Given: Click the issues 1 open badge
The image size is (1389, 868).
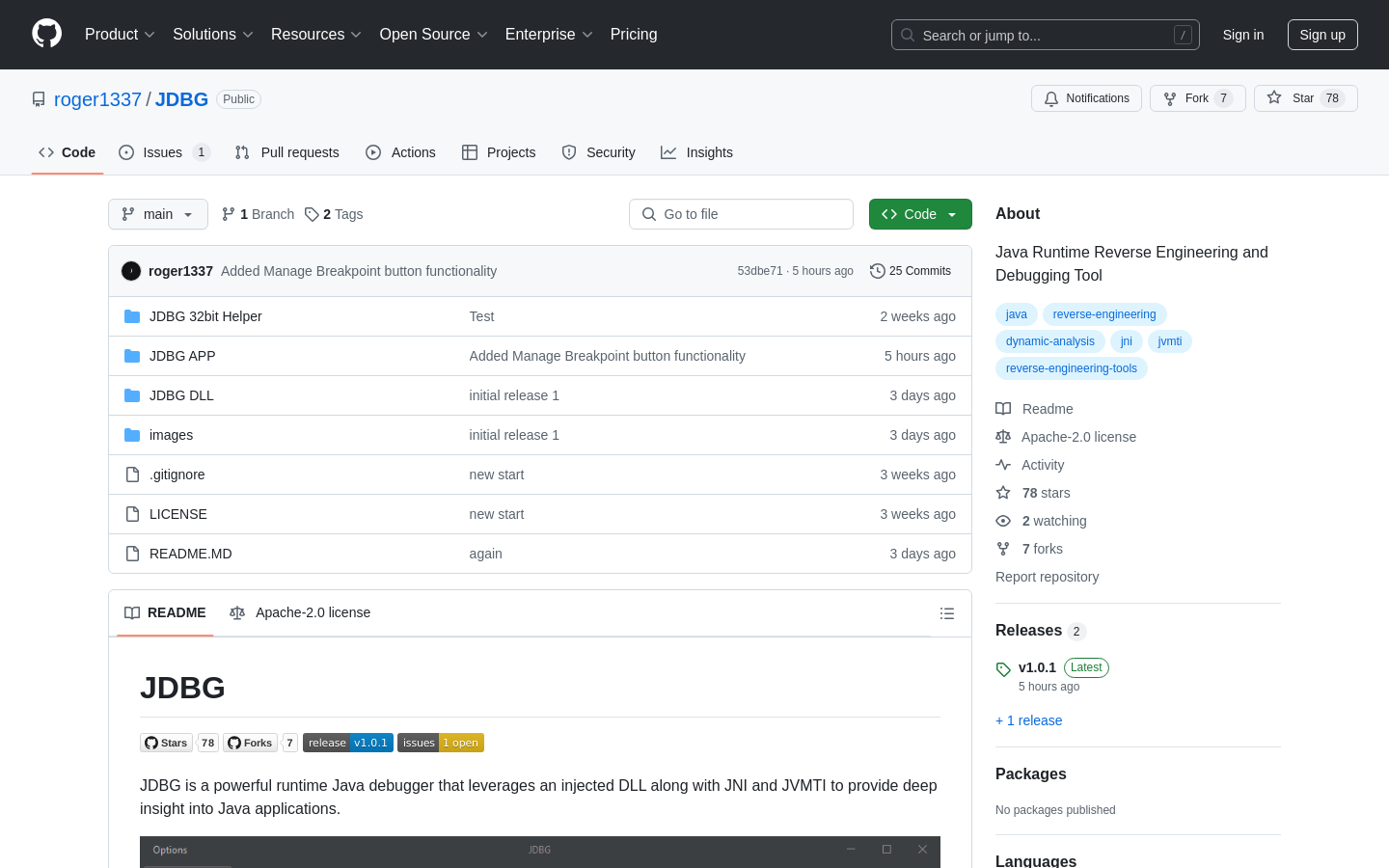Looking at the screenshot, I should [441, 743].
